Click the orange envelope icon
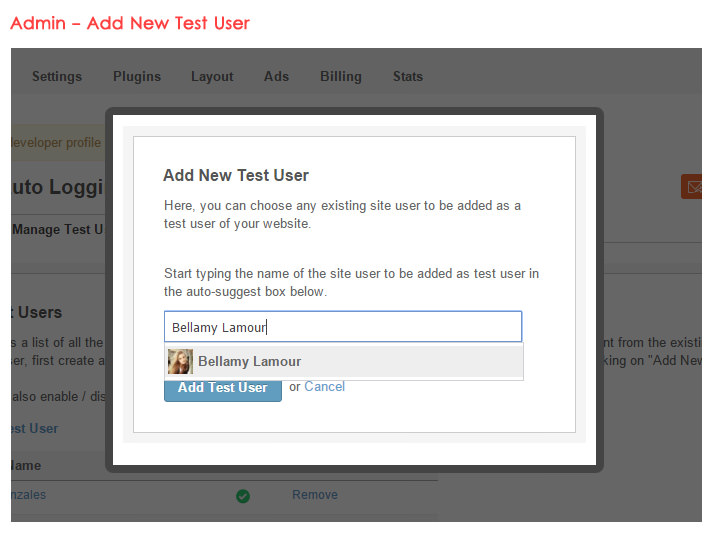Screen dimensions: 715x538 (x=691, y=186)
